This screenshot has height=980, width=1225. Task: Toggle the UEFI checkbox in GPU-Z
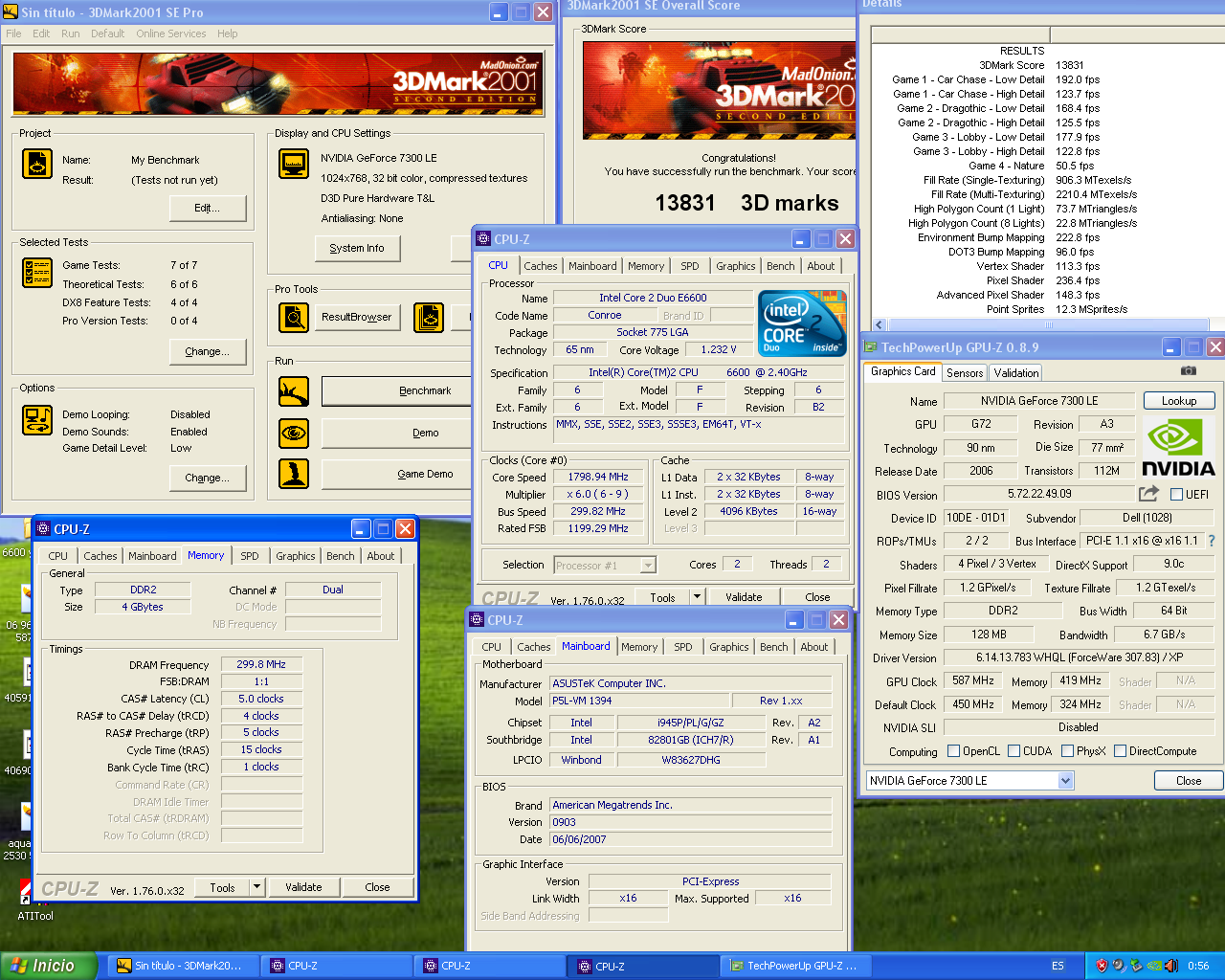(x=1176, y=494)
